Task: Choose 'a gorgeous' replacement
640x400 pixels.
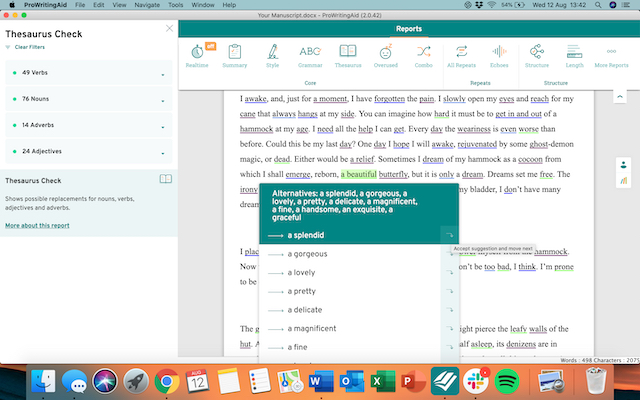Action: 307,254
